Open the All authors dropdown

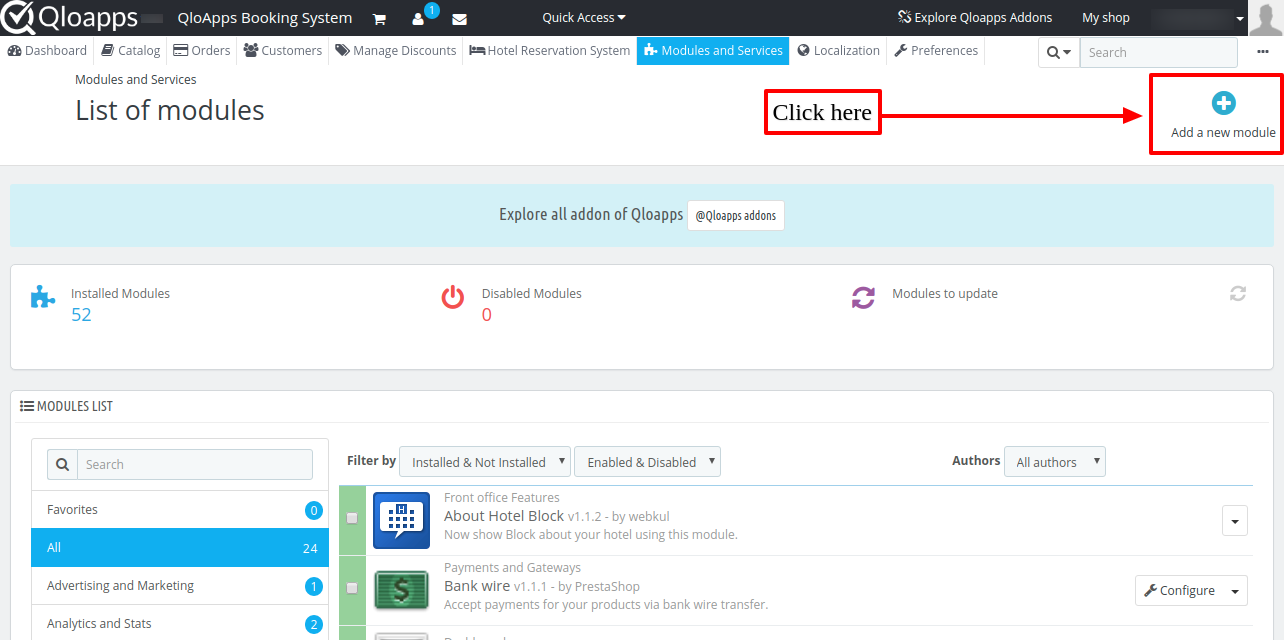pos(1055,462)
